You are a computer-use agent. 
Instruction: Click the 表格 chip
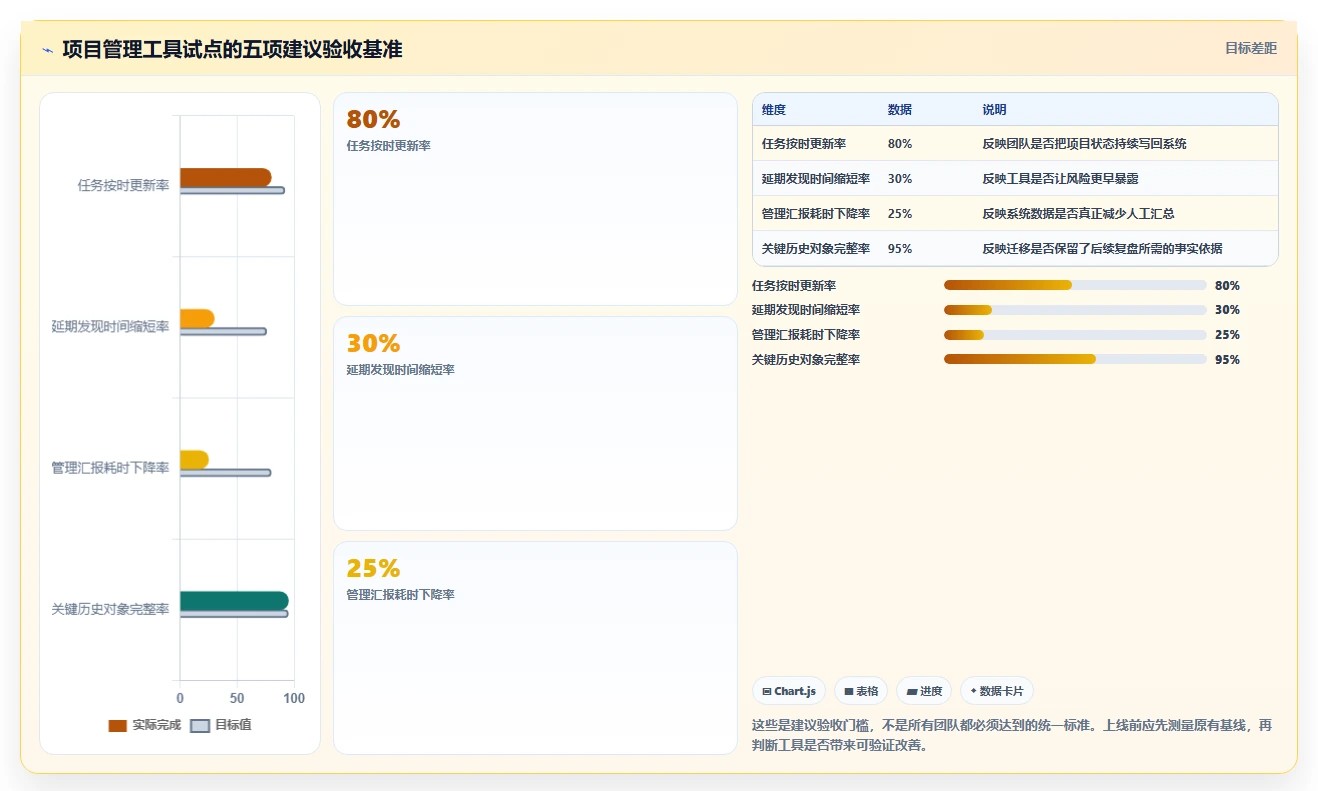click(861, 691)
